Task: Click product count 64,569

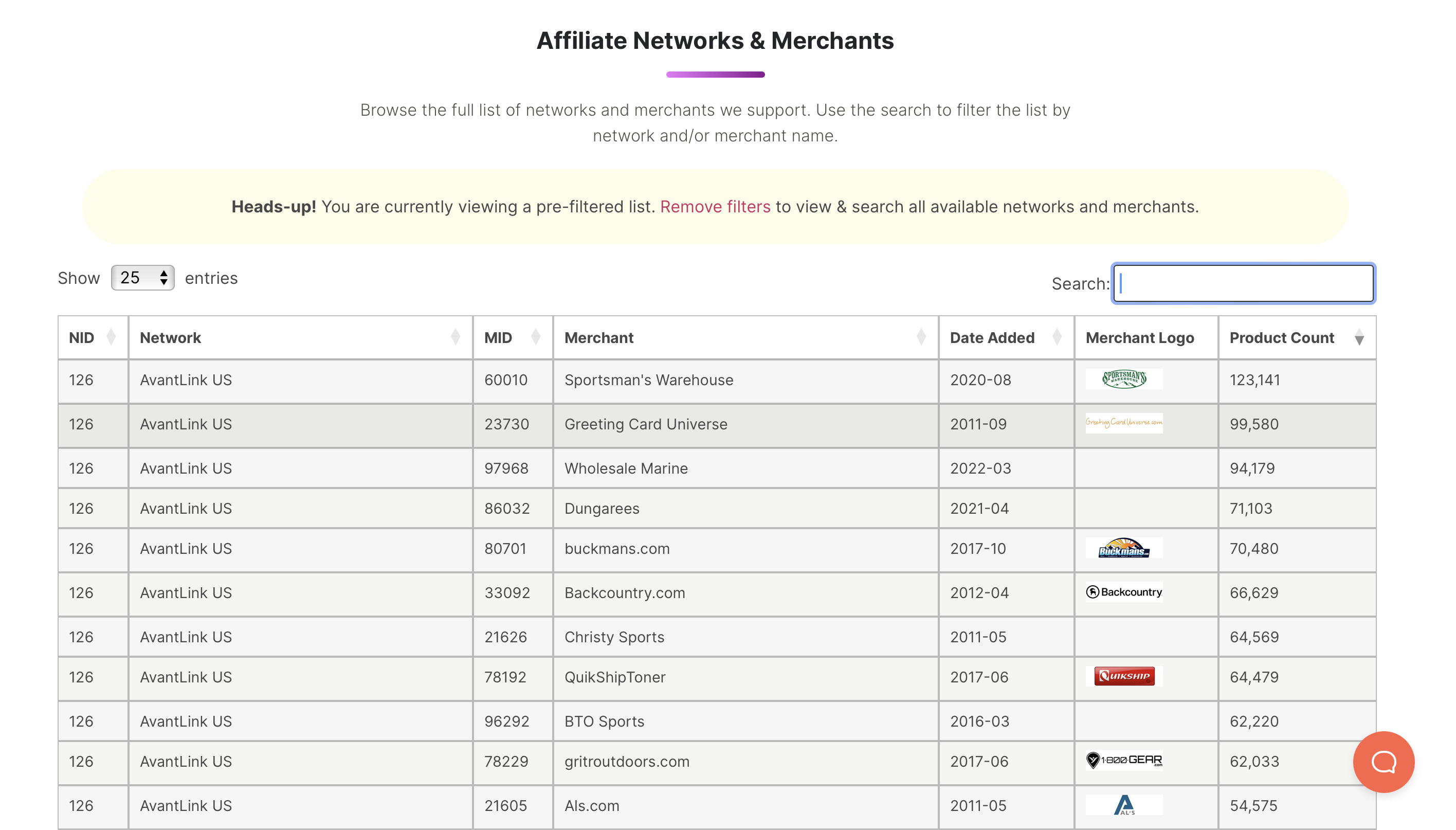Action: tap(1254, 637)
